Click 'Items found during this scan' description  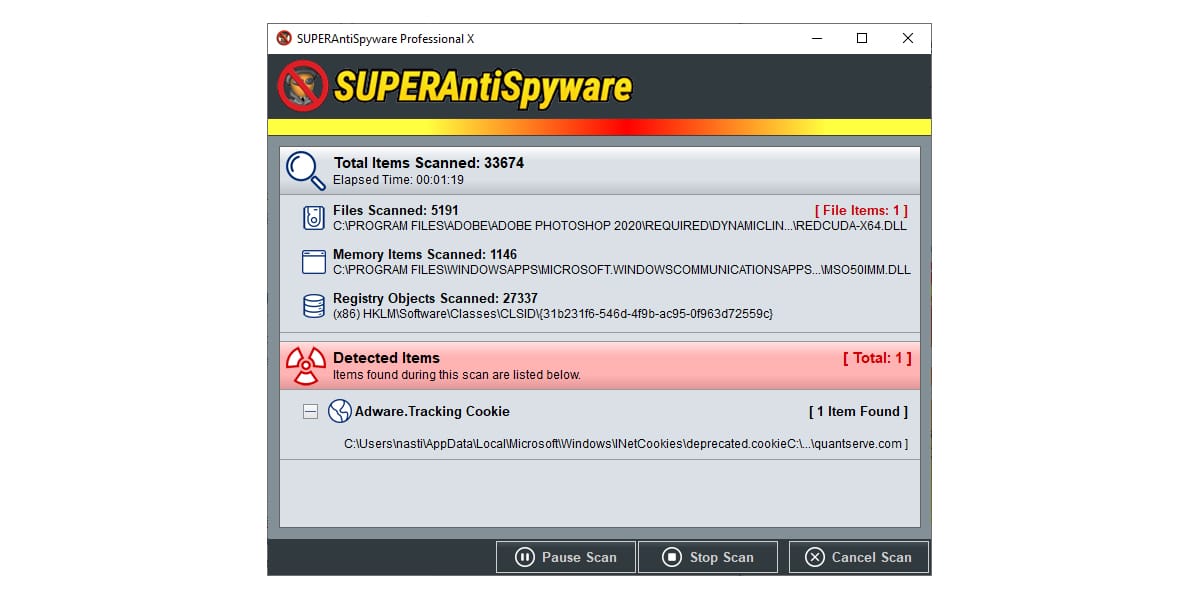(x=457, y=376)
